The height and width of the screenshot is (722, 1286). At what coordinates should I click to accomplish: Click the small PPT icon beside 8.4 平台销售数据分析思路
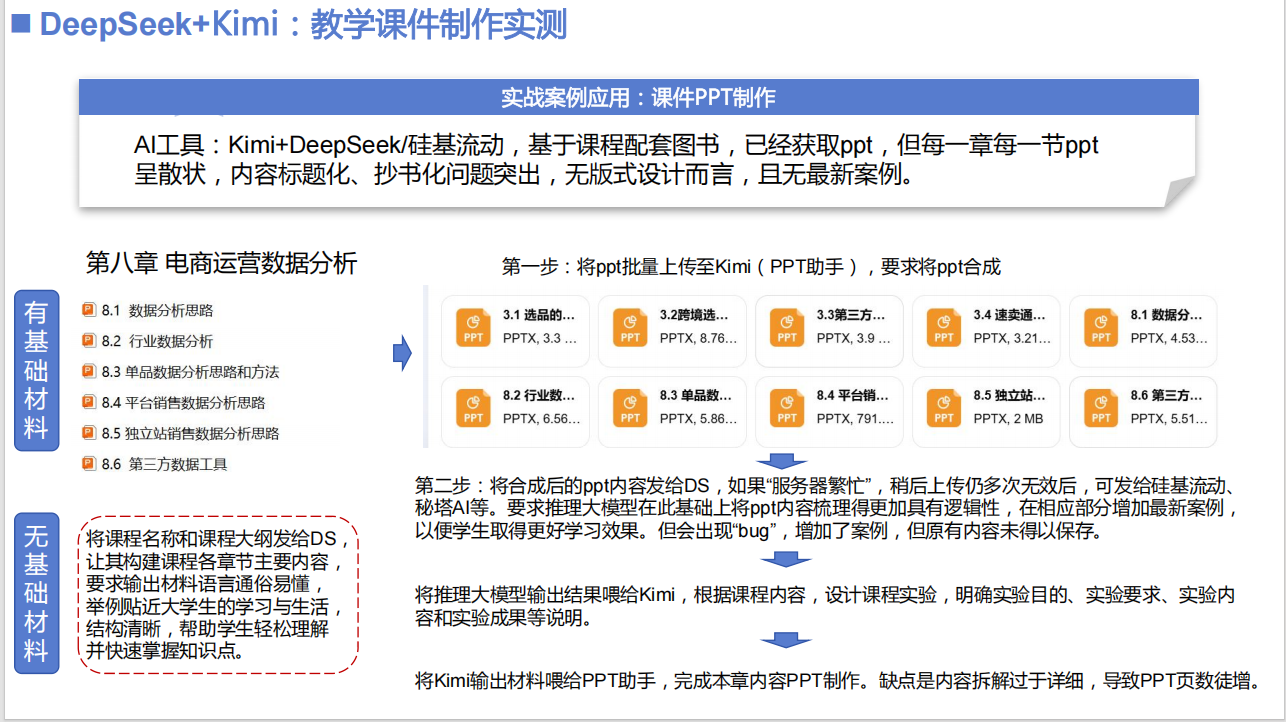point(88,402)
